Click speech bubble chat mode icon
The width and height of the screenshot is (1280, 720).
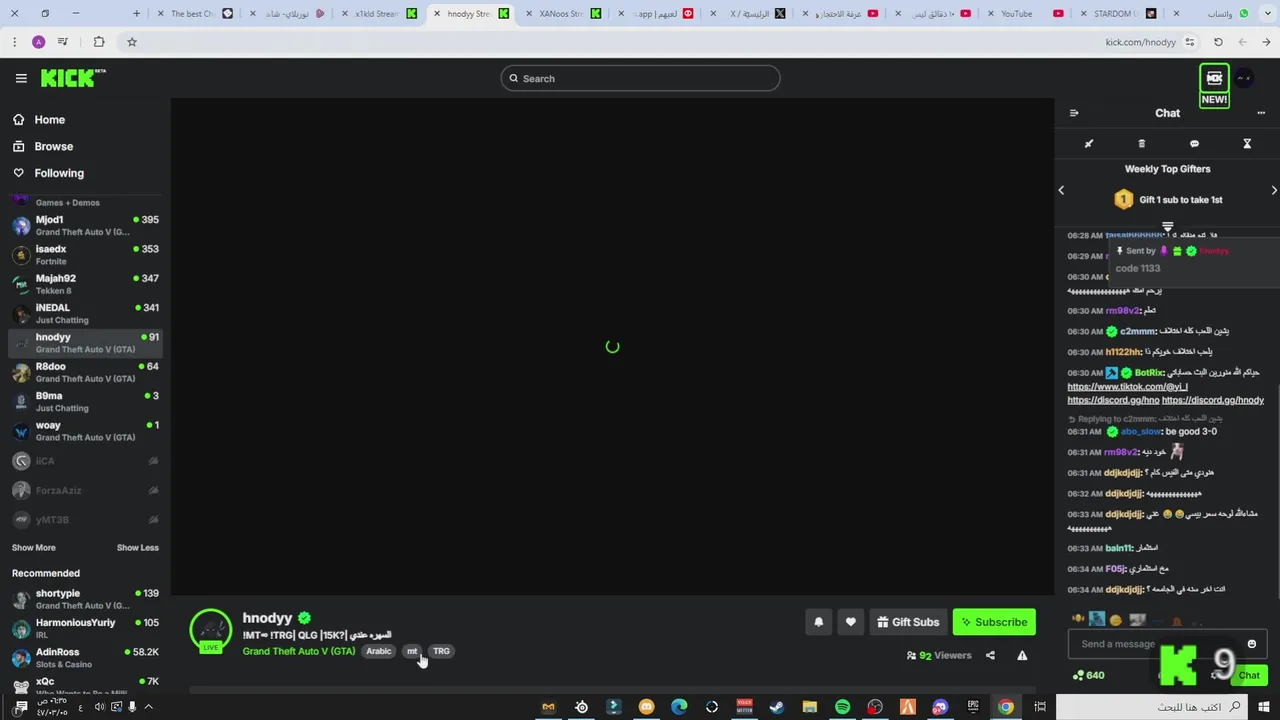tap(1194, 144)
